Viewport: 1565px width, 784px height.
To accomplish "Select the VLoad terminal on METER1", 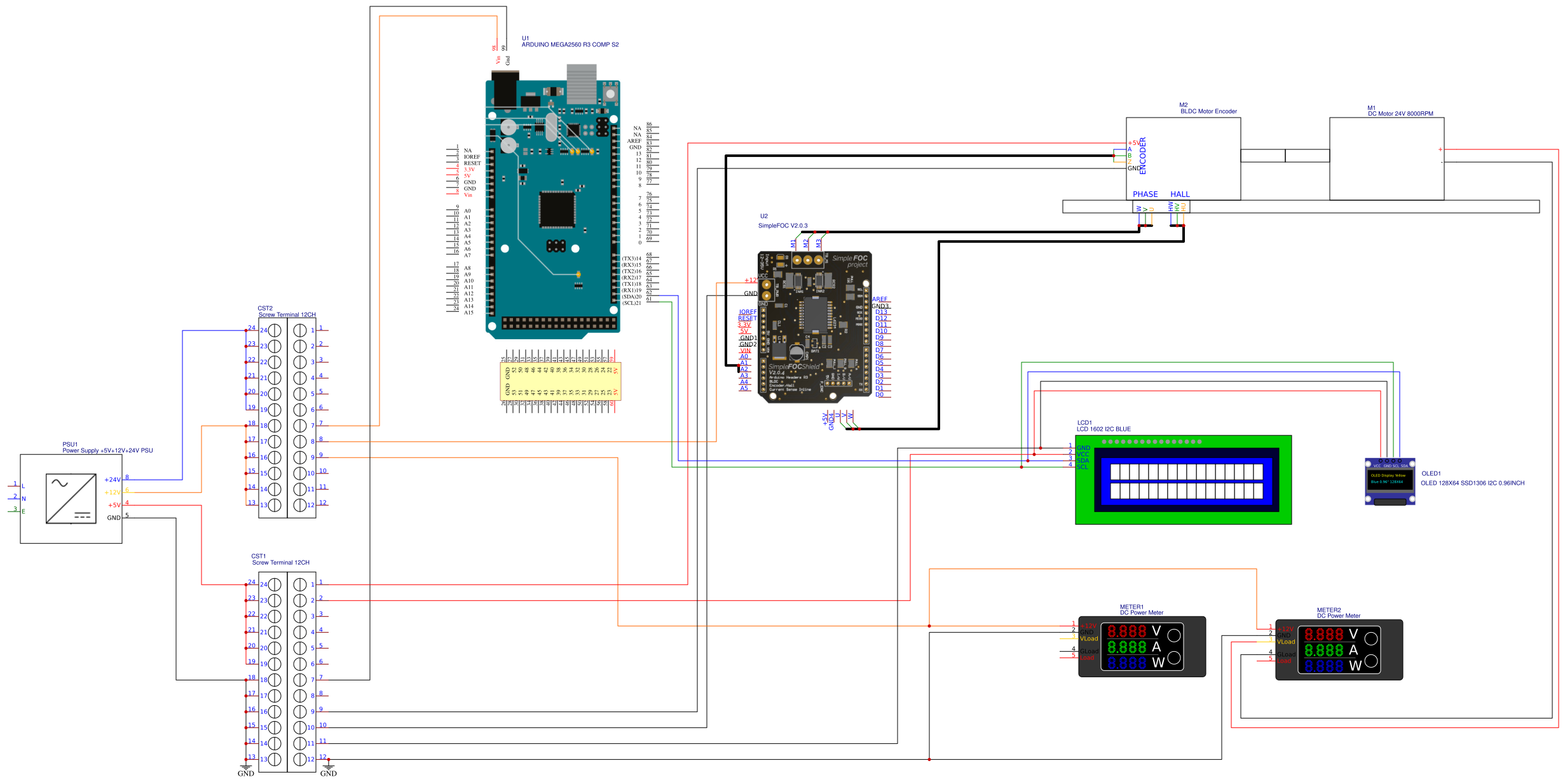I will click(1088, 637).
